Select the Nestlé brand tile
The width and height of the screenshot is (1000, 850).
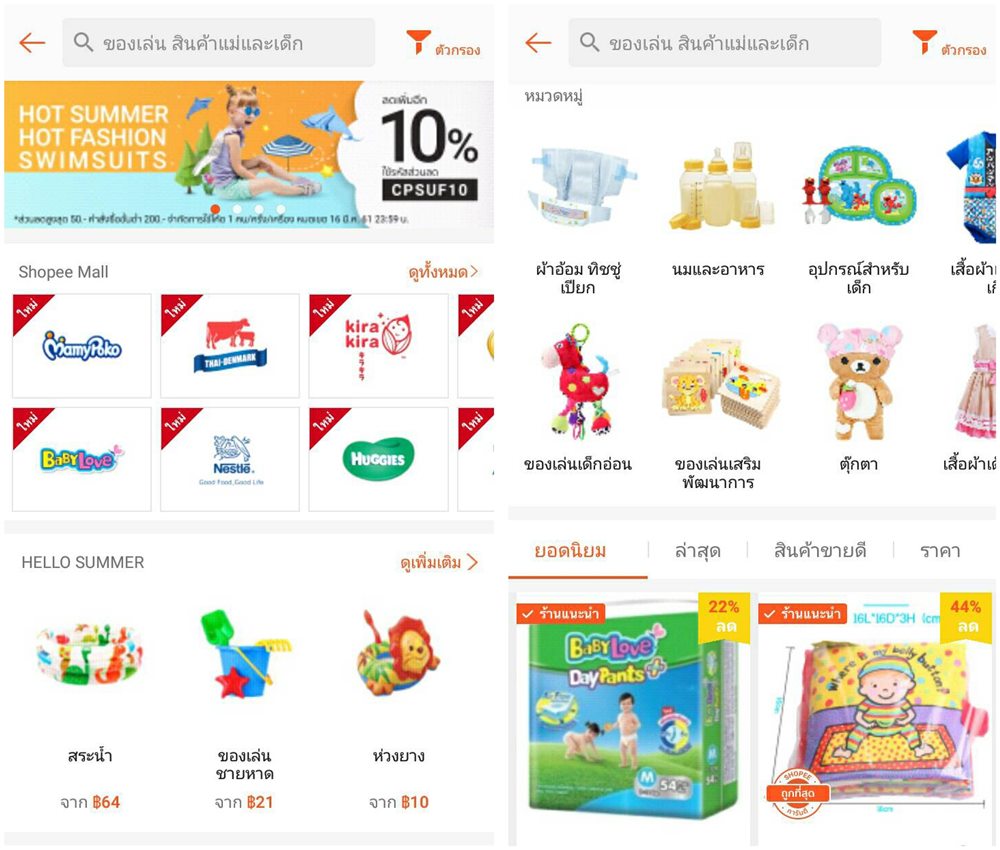click(x=230, y=459)
